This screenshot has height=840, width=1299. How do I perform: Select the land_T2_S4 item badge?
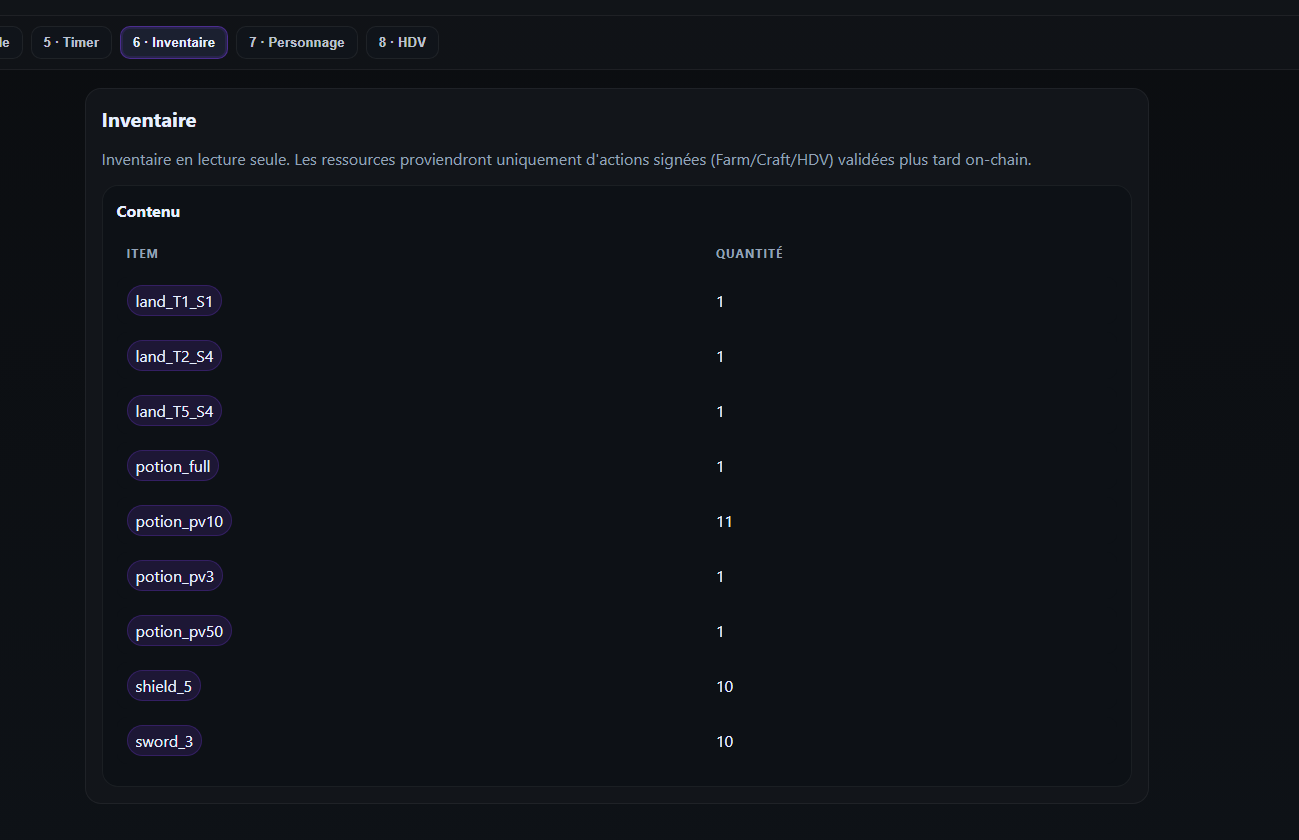(x=174, y=356)
